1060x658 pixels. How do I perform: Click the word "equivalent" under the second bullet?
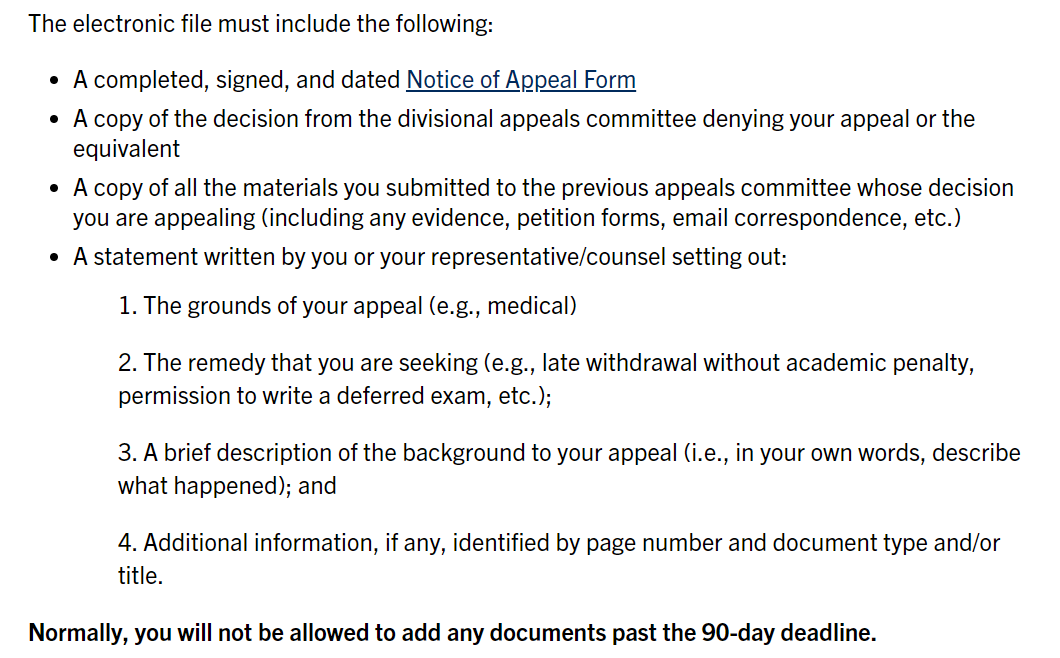(126, 149)
